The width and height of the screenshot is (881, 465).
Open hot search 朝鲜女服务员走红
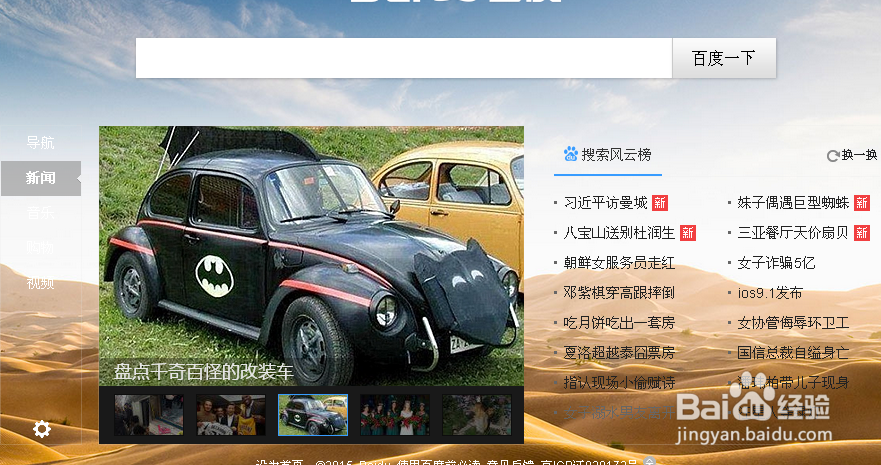(619, 263)
